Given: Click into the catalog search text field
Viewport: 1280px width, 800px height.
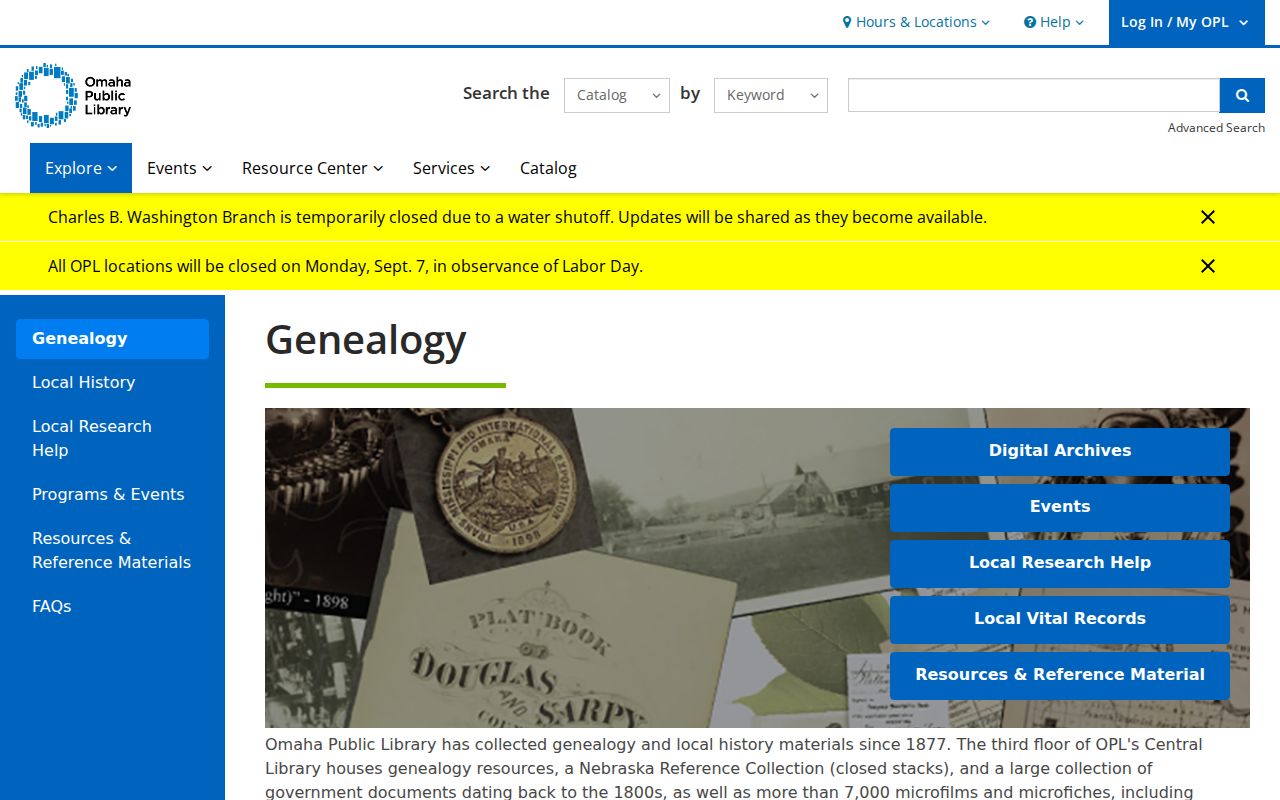Looking at the screenshot, I should (x=1034, y=95).
